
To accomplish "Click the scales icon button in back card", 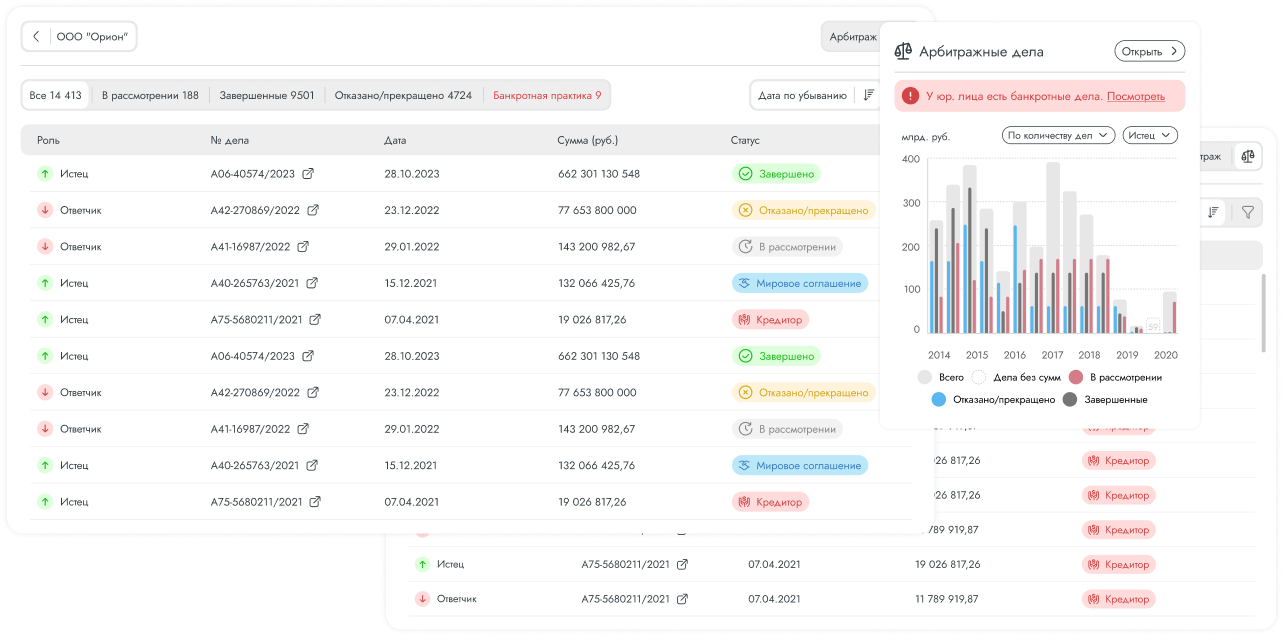I will point(1247,156).
